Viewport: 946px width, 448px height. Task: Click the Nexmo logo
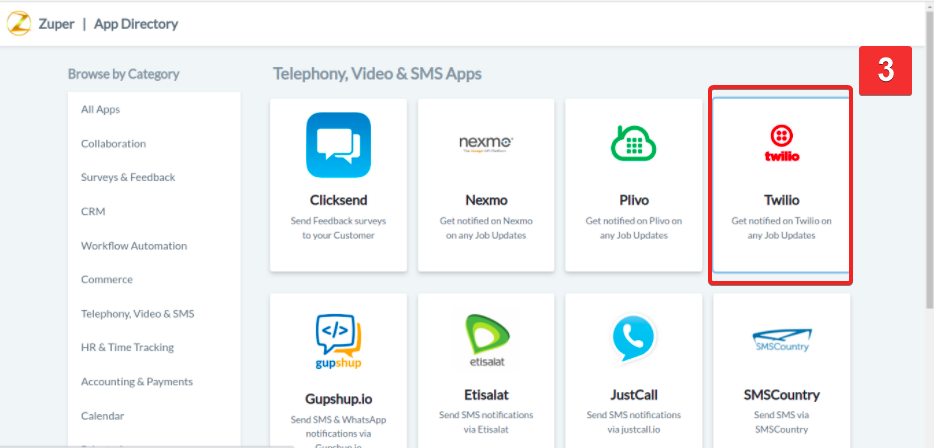coord(486,143)
